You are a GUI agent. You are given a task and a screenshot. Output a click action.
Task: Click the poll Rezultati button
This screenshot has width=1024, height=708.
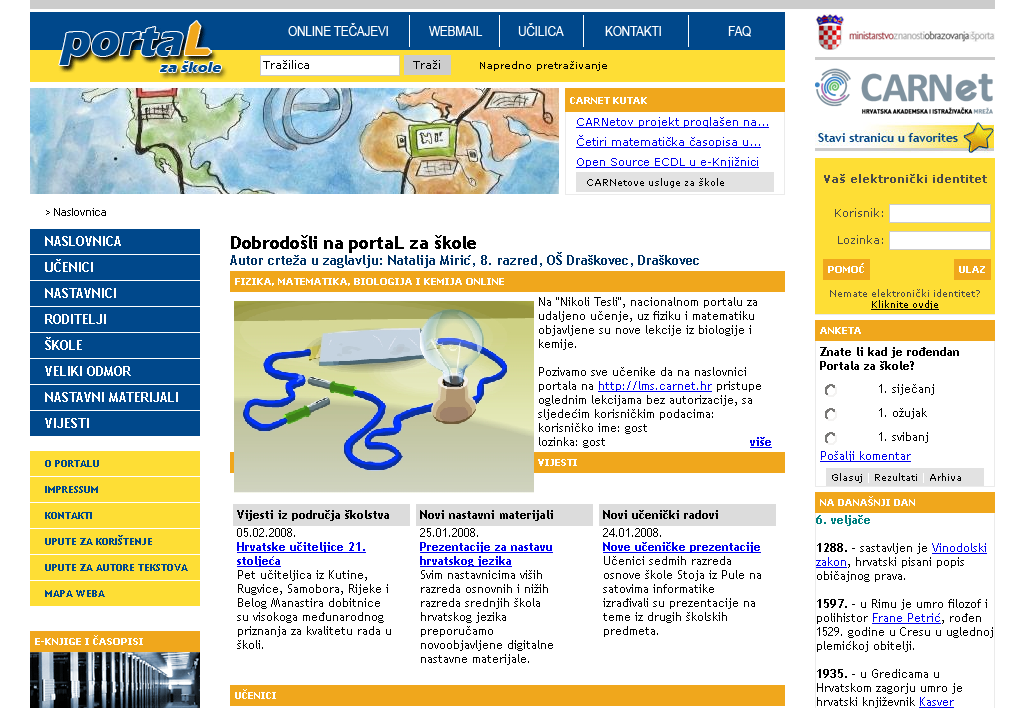[x=895, y=477]
